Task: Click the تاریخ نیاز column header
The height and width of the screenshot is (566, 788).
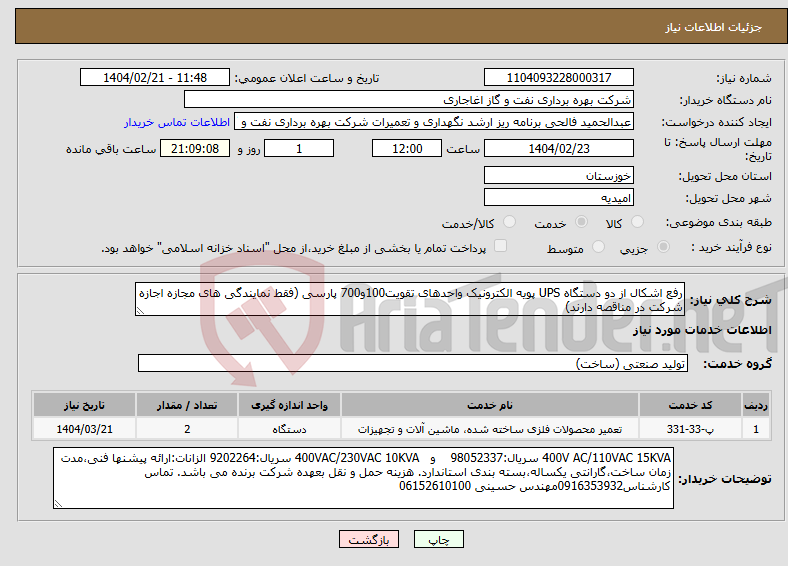Action: [x=84, y=405]
